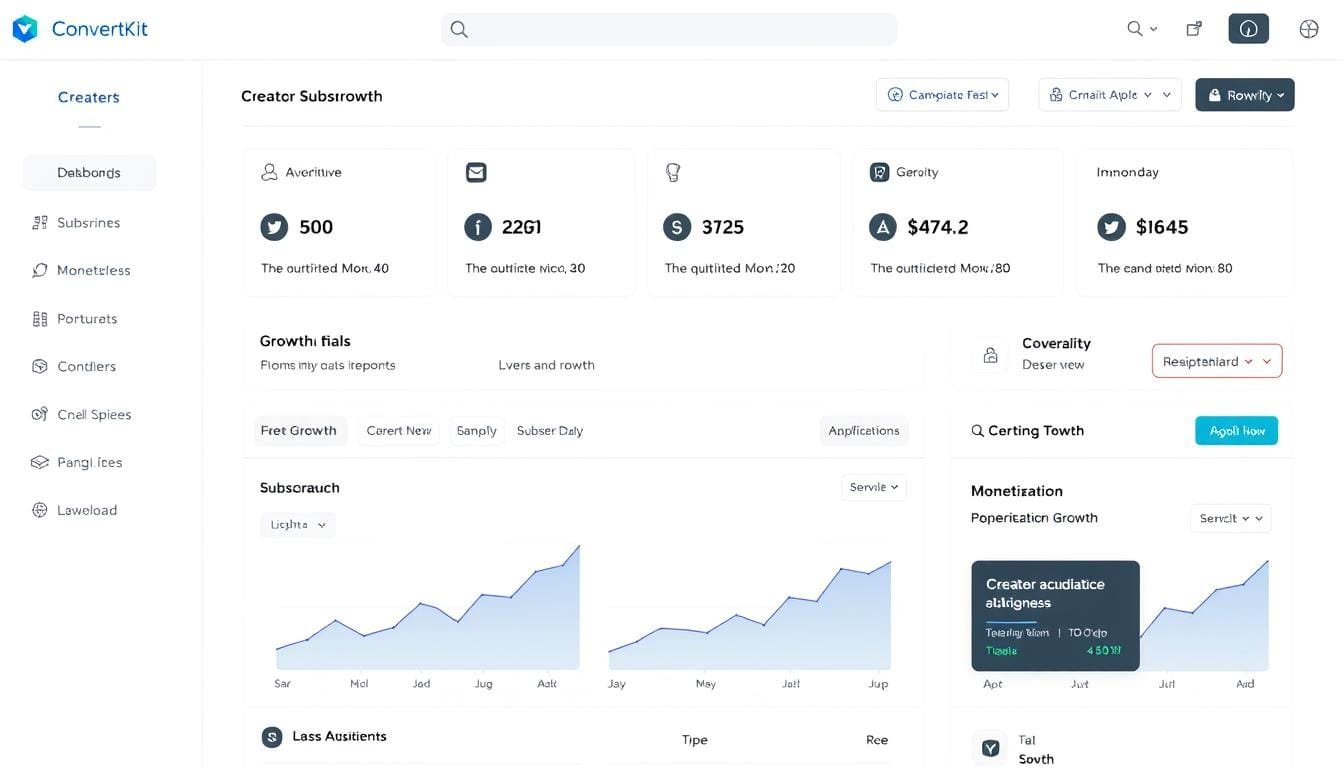The image size is (1344, 768).
Task: Click the lightbulb icon on third stat card
Action: click(x=673, y=173)
